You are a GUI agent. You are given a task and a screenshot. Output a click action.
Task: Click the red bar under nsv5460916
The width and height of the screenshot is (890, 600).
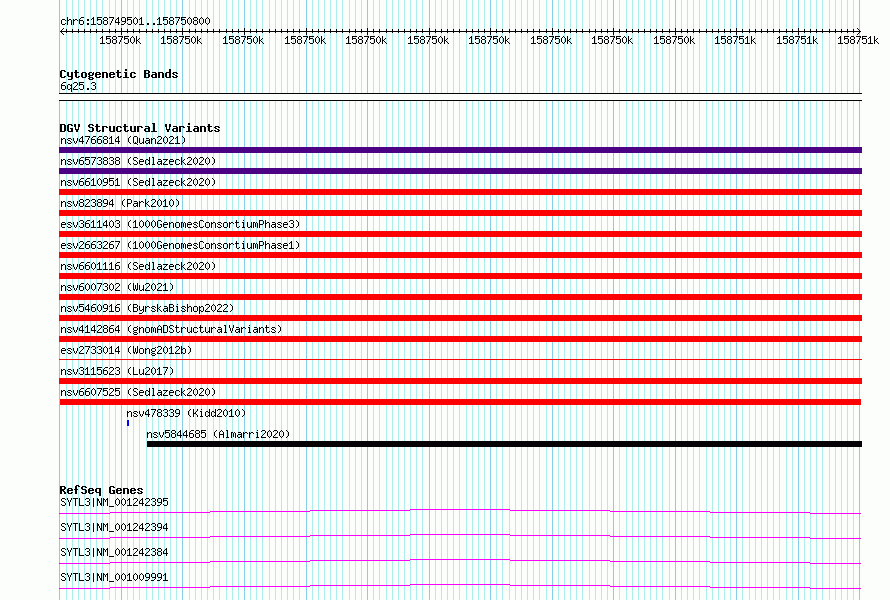click(460, 318)
